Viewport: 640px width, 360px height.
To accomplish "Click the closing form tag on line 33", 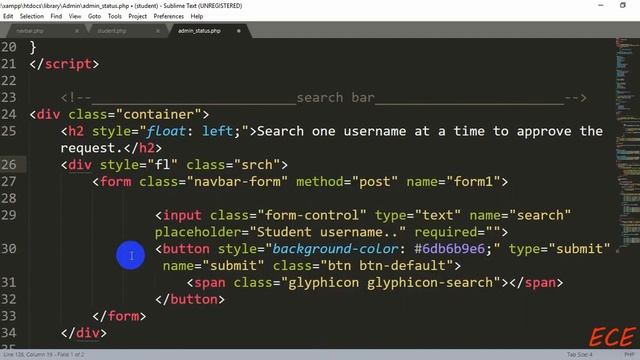I will point(119,316).
